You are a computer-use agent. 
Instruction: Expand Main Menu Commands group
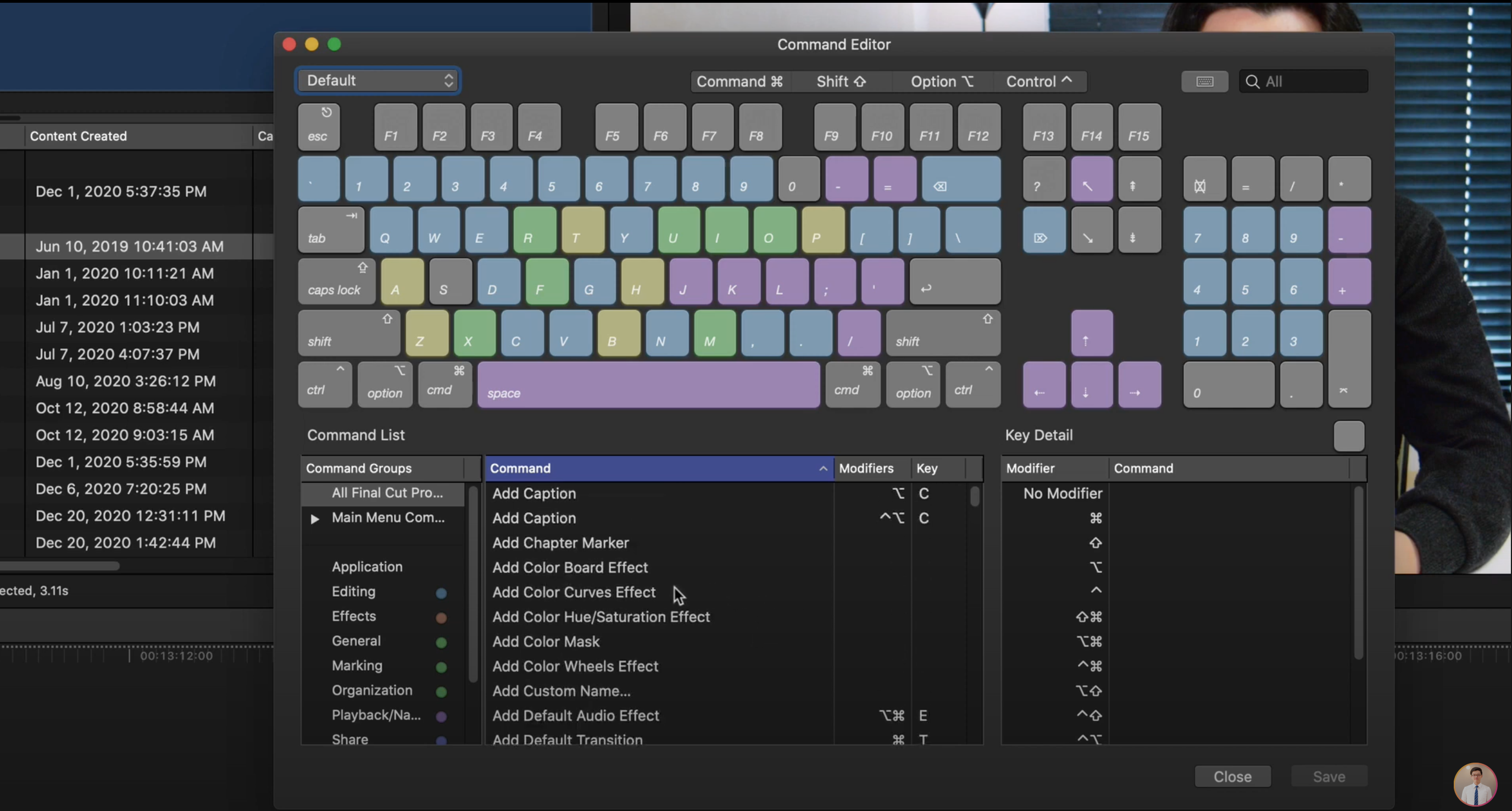315,519
